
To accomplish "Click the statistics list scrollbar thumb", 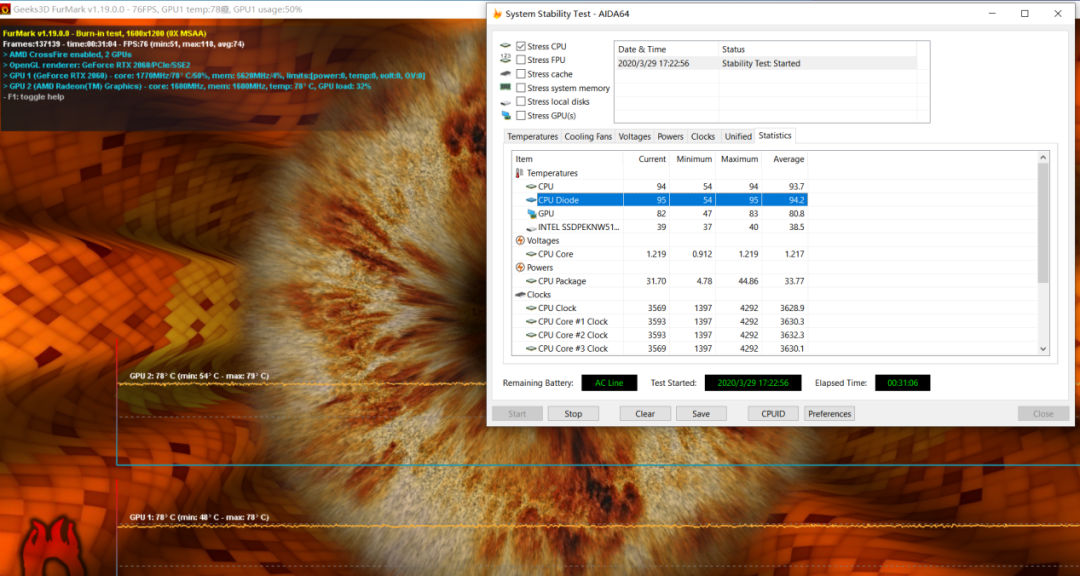I will [1043, 223].
